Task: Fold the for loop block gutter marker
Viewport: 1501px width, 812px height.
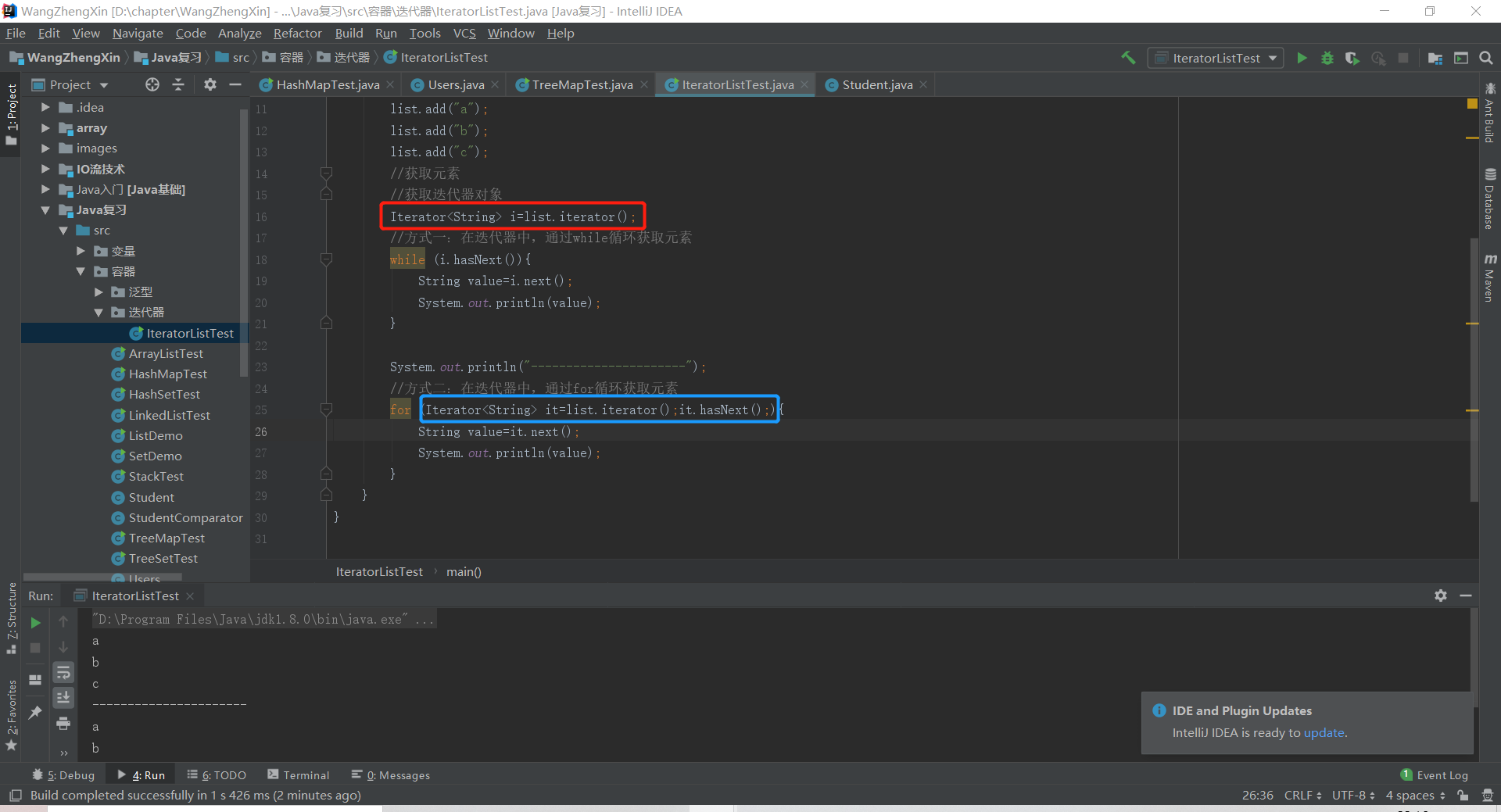Action: 327,410
